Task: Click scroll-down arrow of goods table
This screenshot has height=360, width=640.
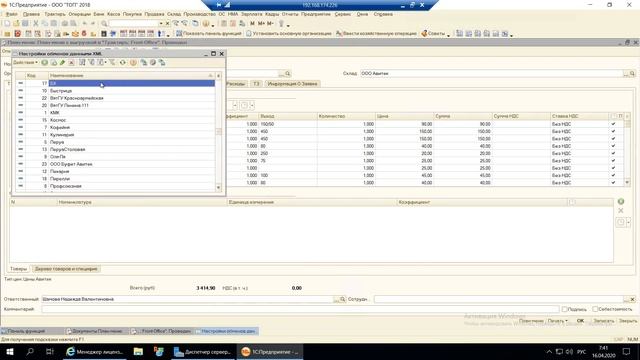Action: (x=627, y=183)
